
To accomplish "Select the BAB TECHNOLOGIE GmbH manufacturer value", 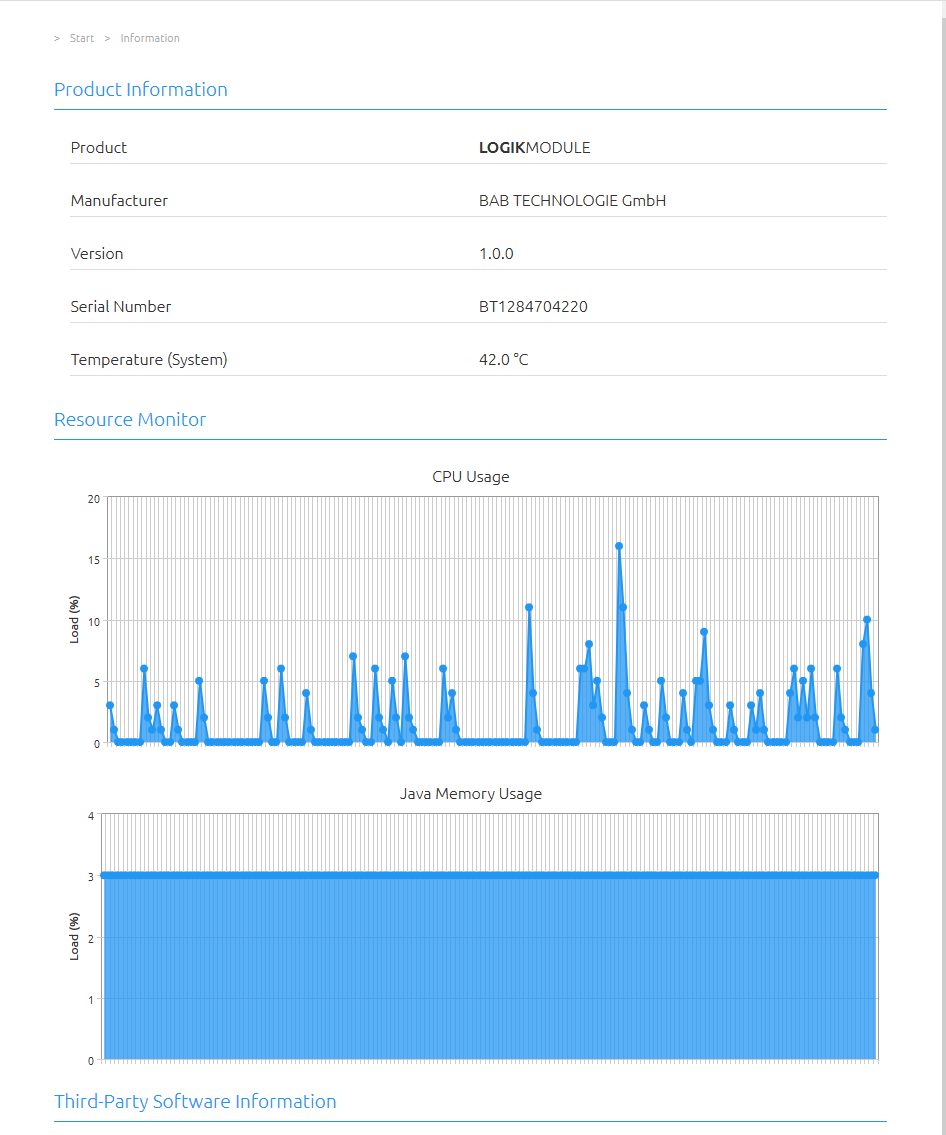I will coord(573,201).
